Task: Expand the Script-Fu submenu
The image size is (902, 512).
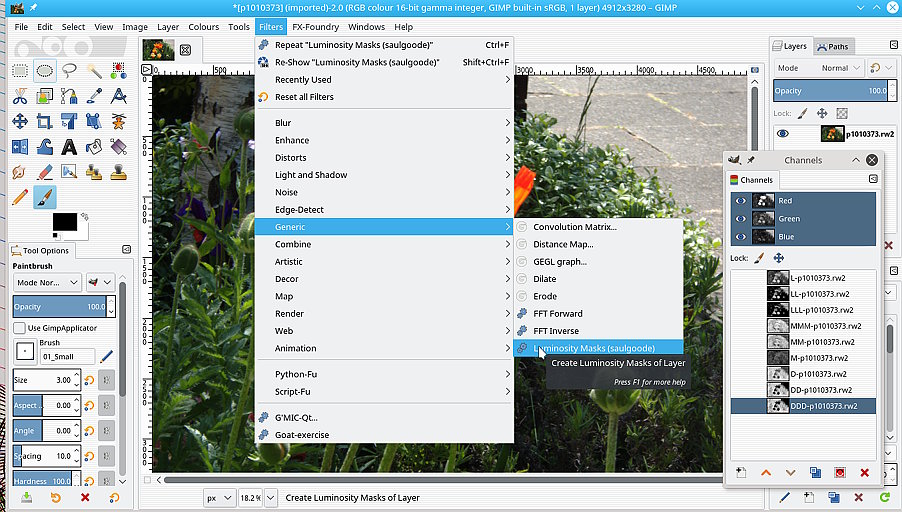Action: coord(384,392)
